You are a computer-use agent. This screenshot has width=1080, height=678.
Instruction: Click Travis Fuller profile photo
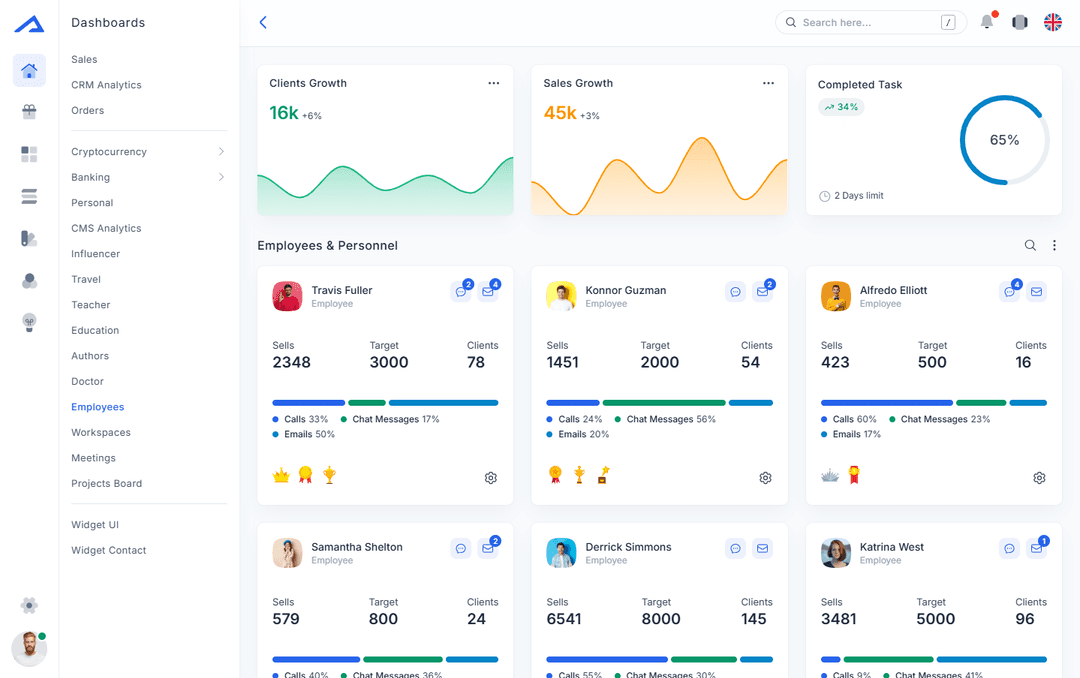click(x=287, y=296)
